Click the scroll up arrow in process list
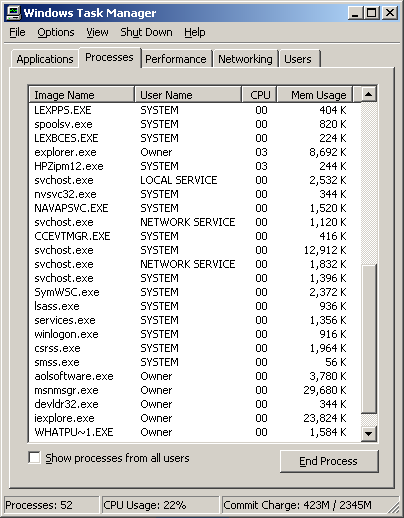404x518 pixels. tap(368, 95)
